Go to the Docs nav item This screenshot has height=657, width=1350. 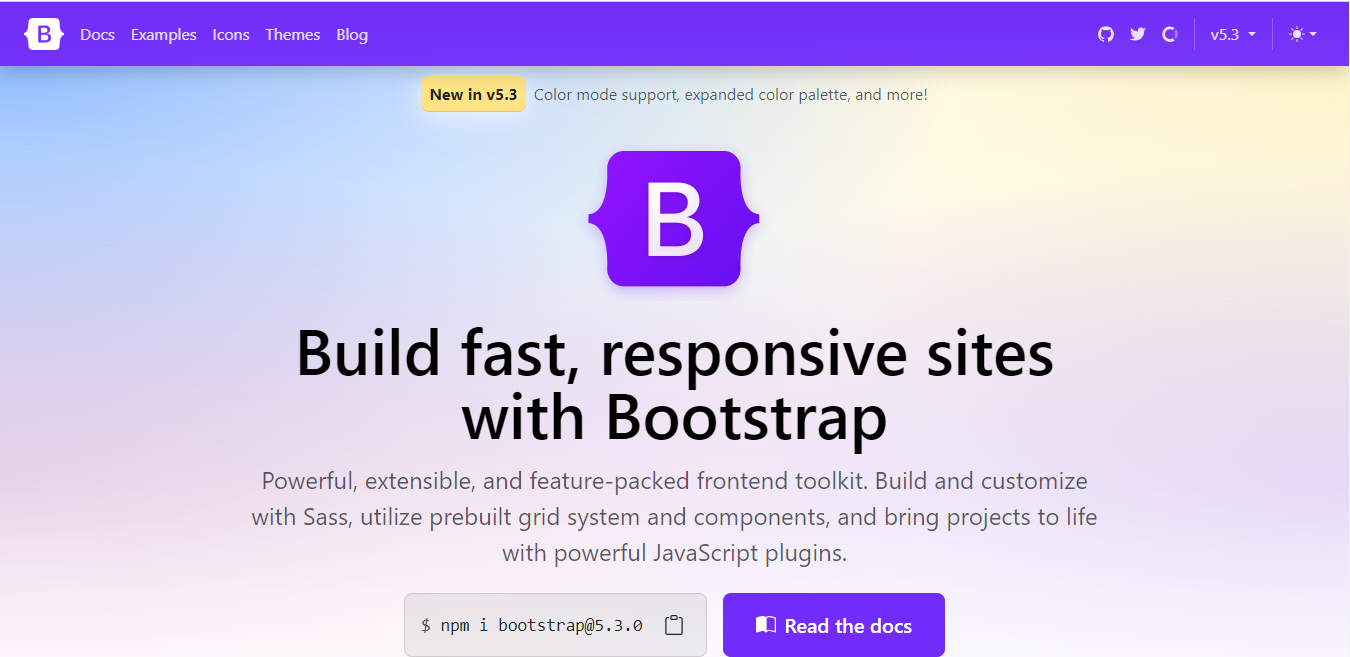(97, 34)
